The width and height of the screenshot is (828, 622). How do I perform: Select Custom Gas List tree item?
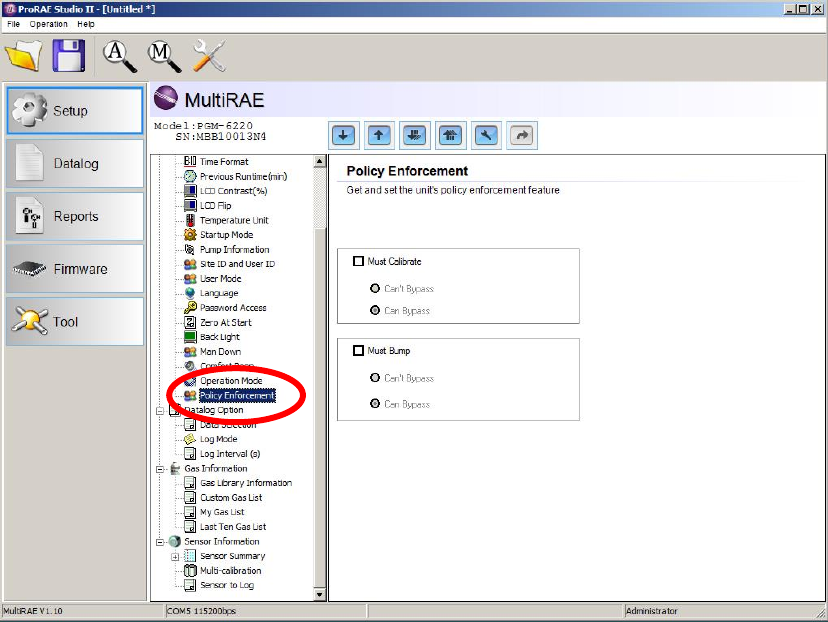[231, 497]
